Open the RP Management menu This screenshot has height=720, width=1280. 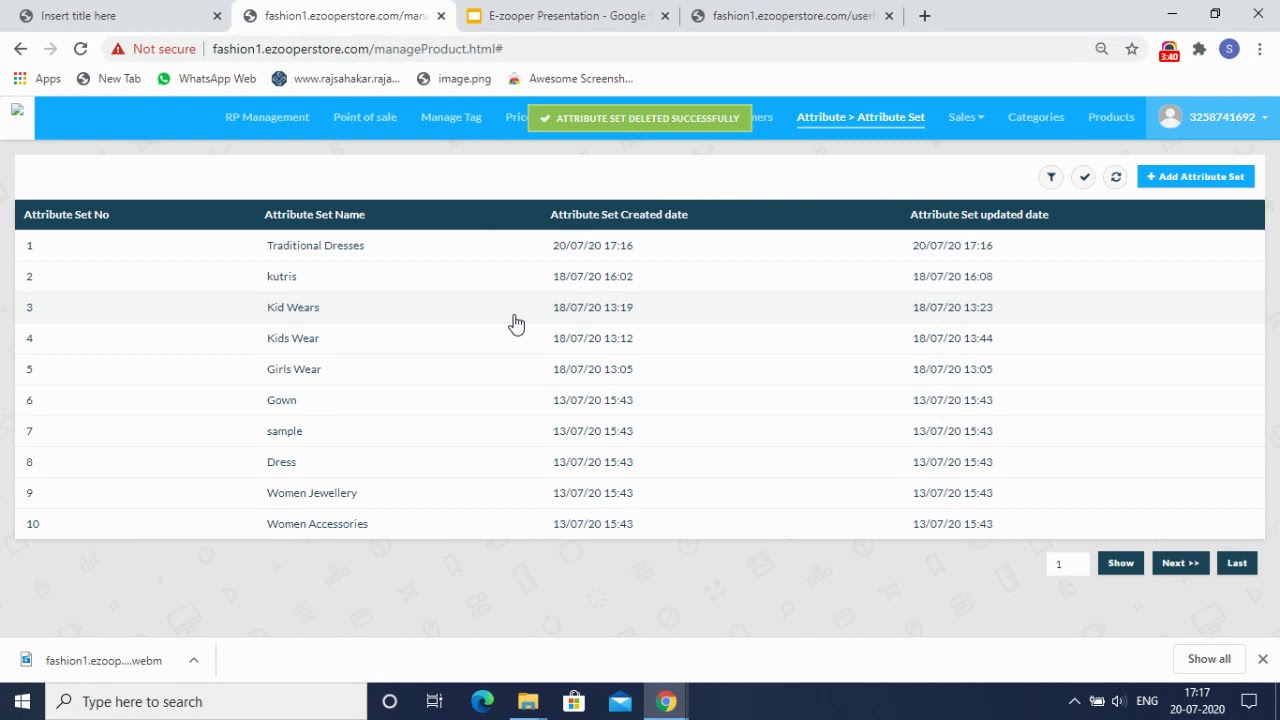pyautogui.click(x=267, y=117)
